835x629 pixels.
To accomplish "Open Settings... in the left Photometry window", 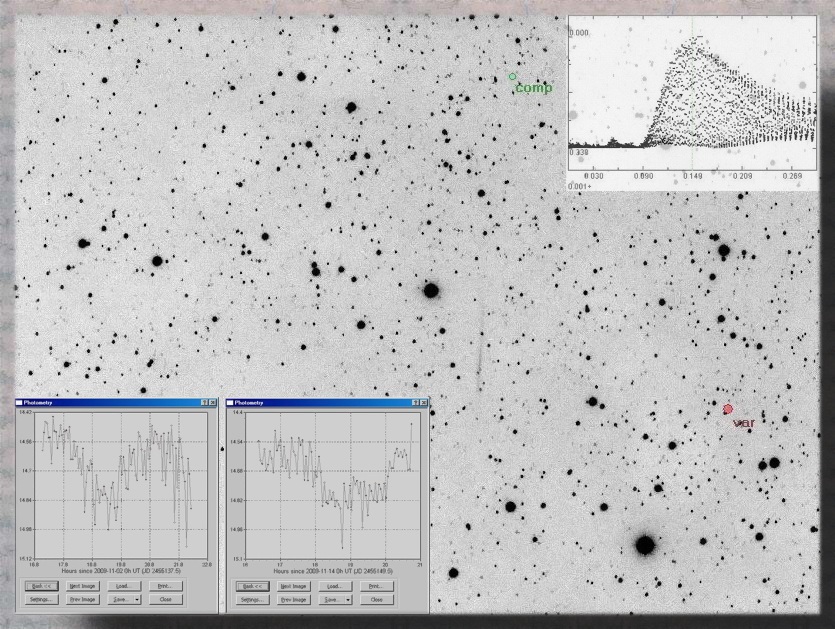I will coord(41,600).
